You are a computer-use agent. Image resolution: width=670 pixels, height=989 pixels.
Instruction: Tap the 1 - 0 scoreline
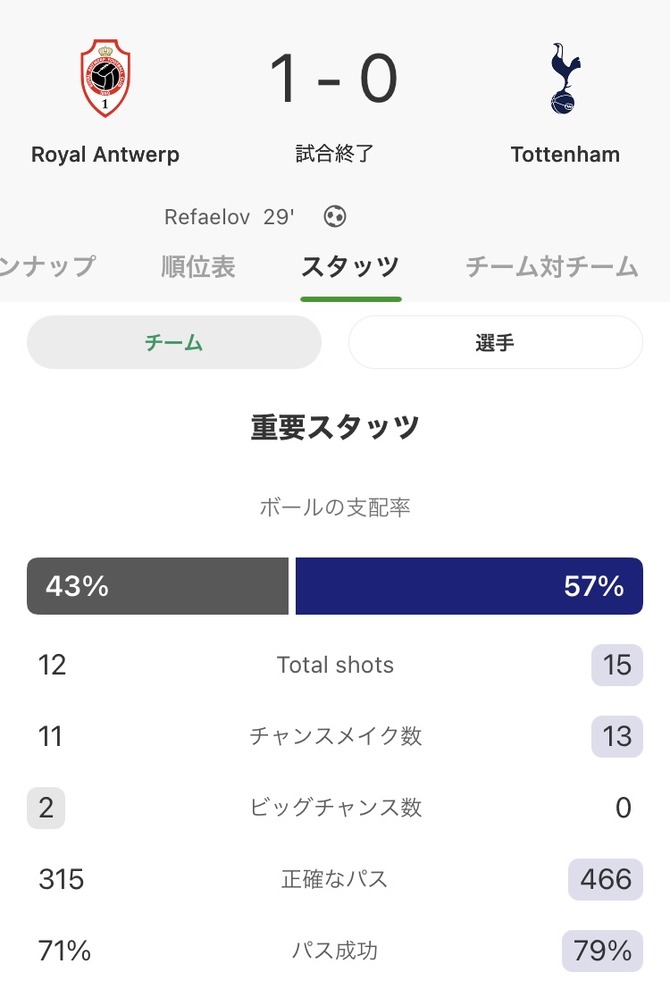pos(334,79)
